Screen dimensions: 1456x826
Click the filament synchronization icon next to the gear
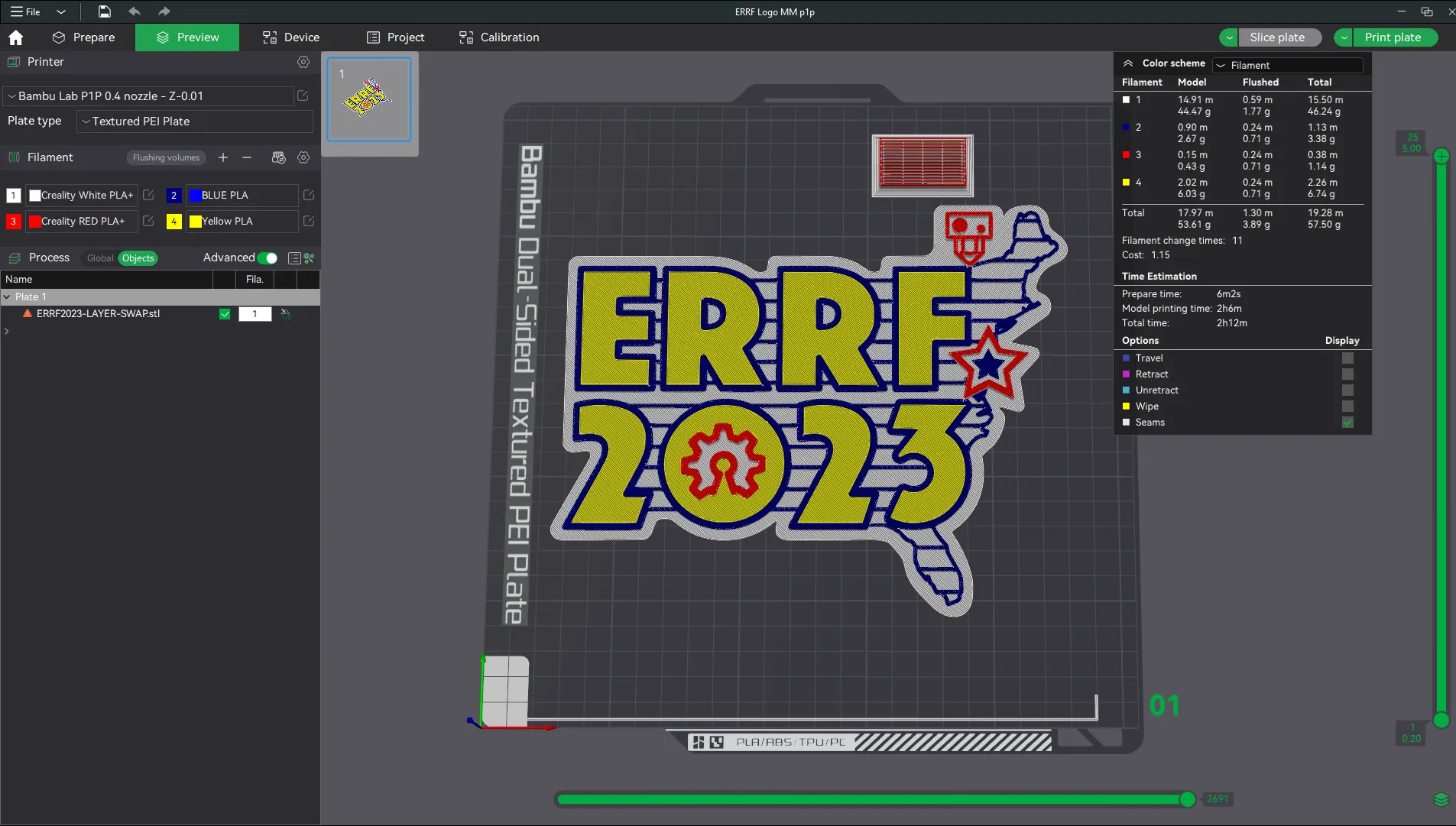click(278, 157)
